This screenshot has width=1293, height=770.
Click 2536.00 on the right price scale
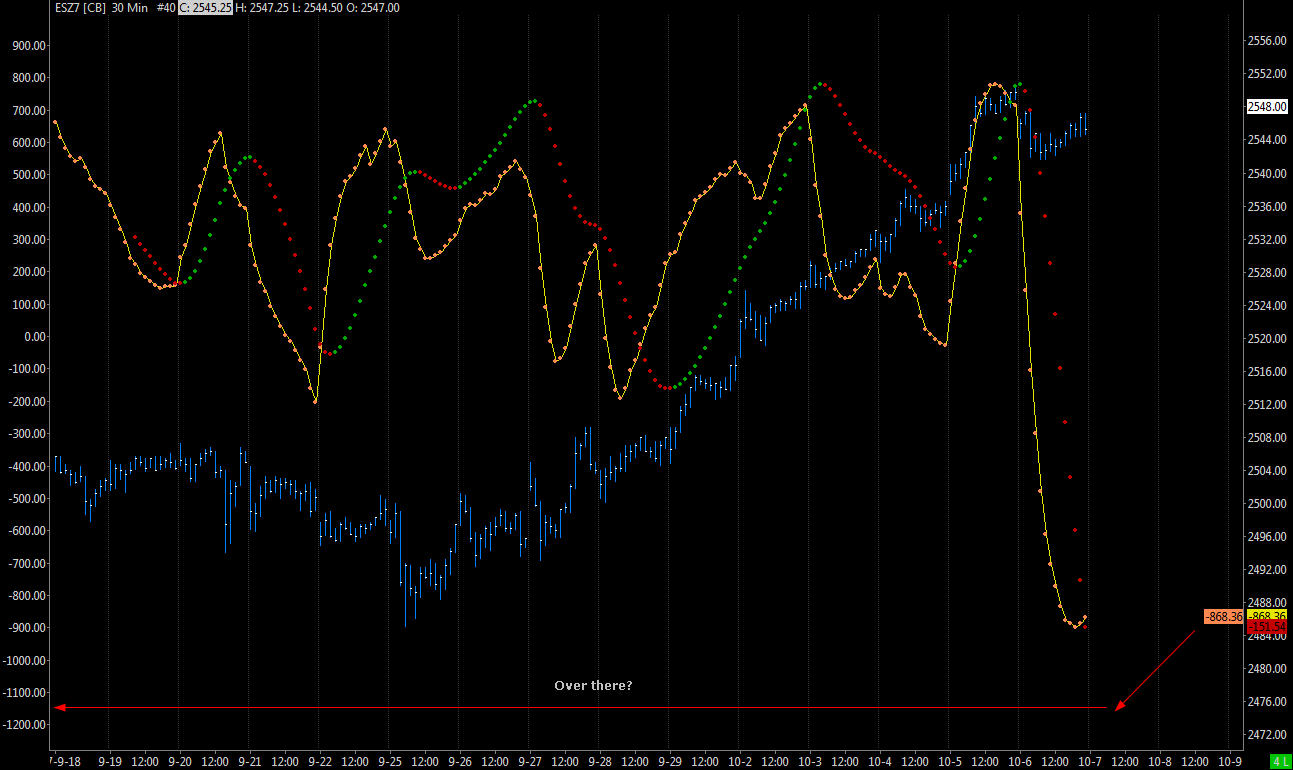coord(1265,206)
